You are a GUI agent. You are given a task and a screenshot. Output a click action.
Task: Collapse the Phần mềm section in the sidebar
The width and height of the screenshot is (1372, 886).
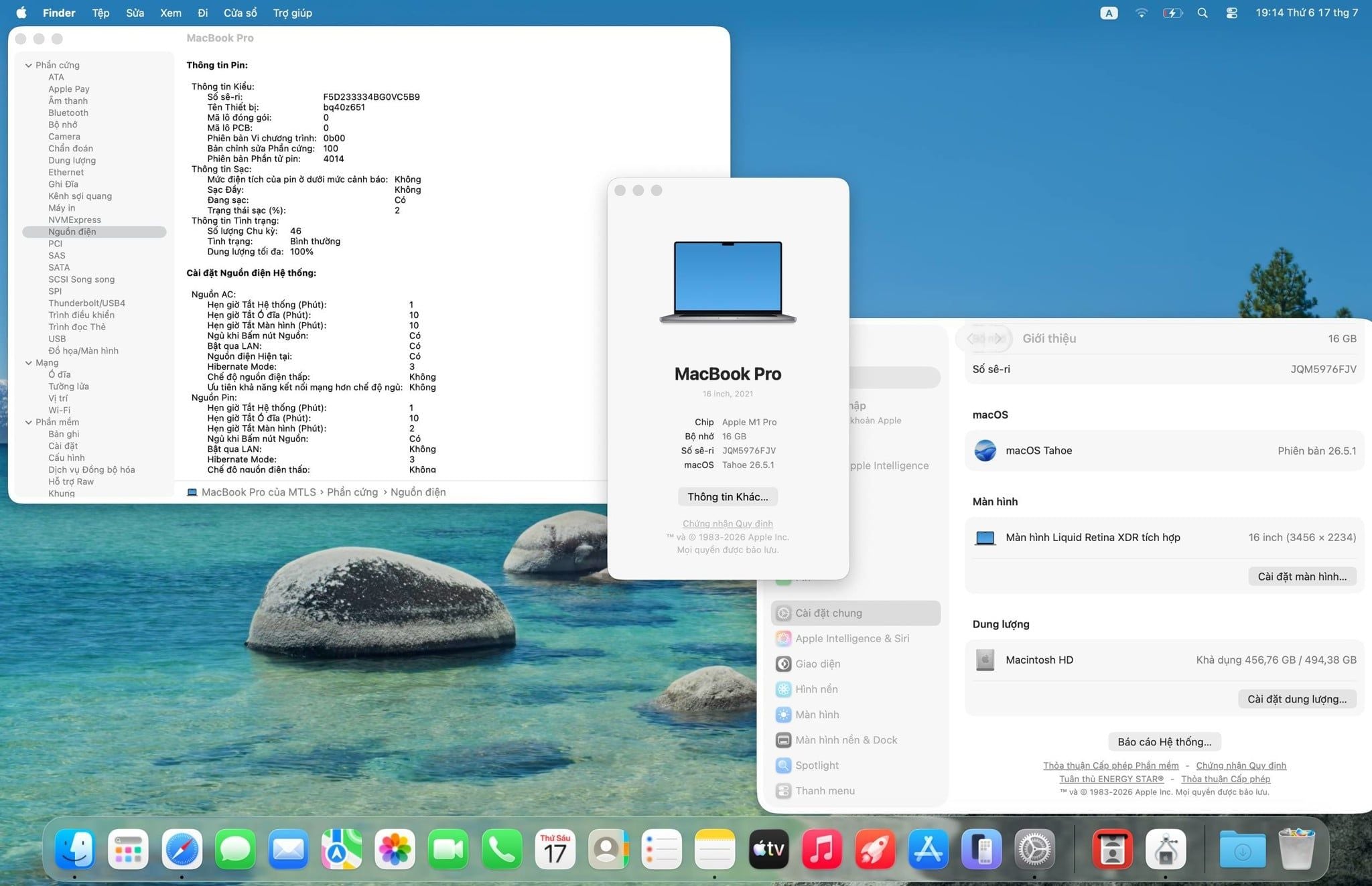pos(28,422)
